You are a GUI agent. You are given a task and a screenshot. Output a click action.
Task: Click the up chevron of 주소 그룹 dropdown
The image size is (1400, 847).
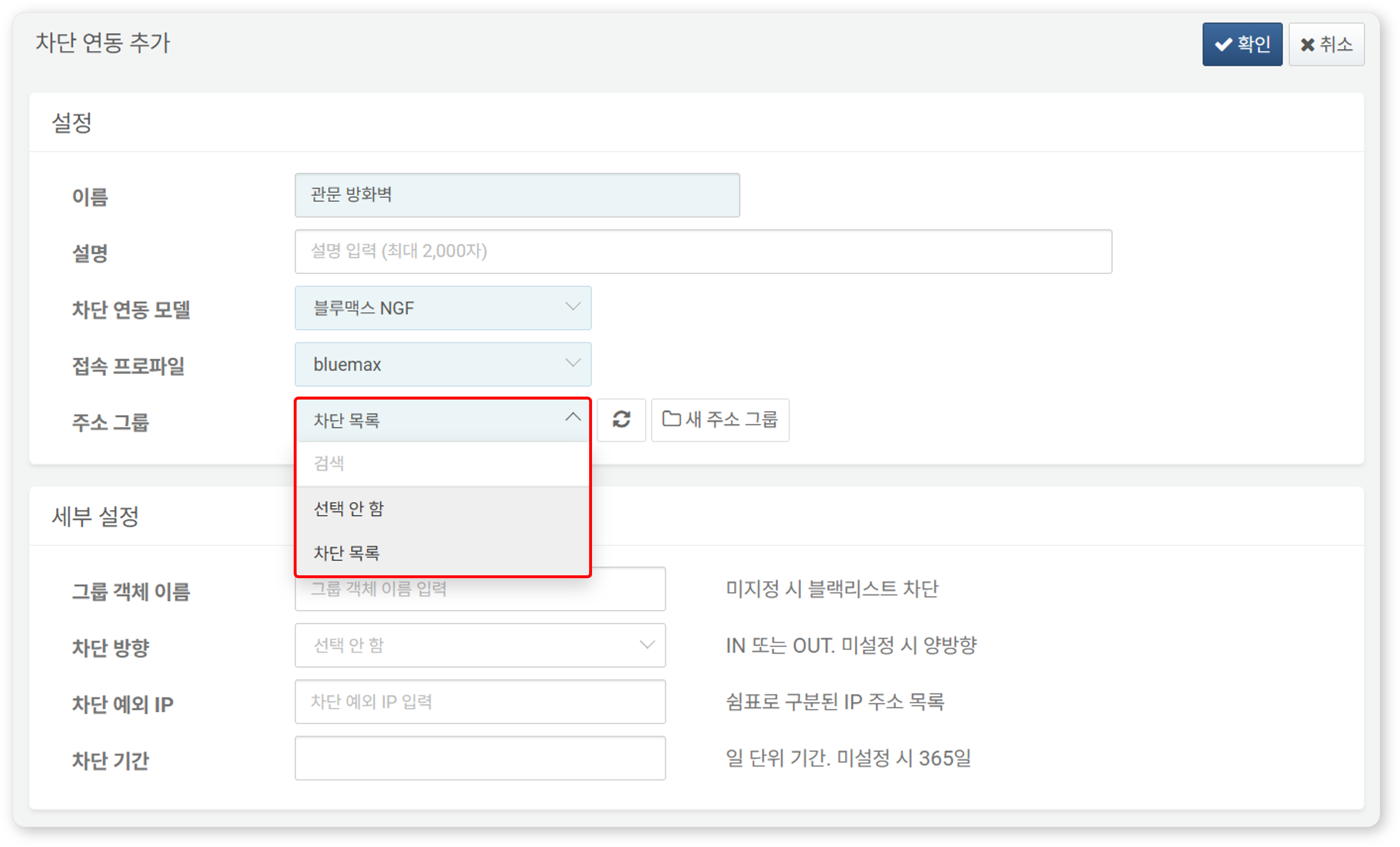573,417
